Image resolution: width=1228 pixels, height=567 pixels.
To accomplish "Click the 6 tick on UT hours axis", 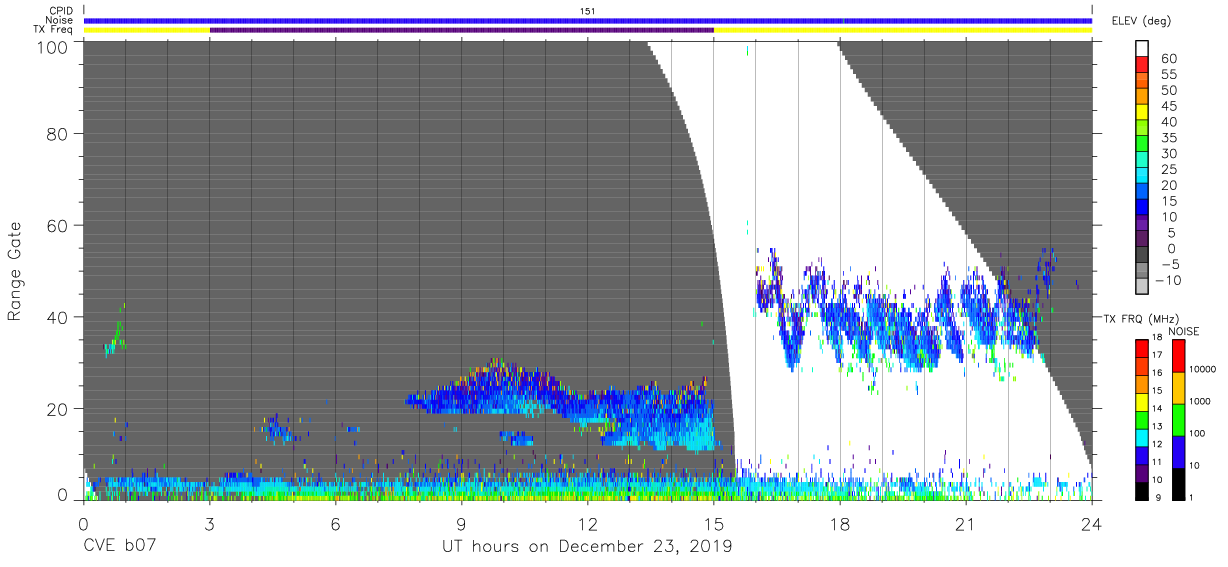I will coord(336,524).
